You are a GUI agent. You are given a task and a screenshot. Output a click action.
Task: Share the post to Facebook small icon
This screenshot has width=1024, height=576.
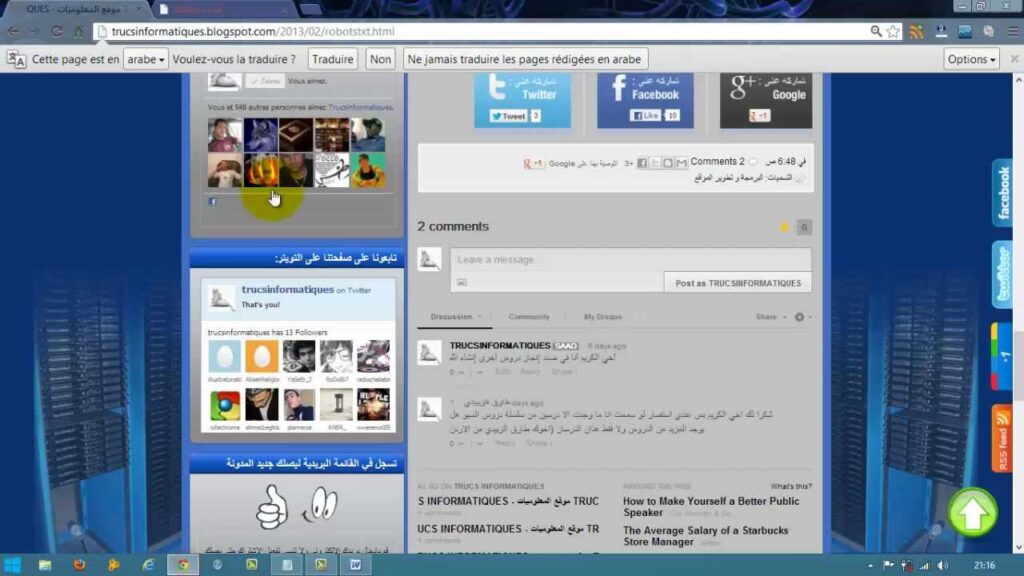642,163
